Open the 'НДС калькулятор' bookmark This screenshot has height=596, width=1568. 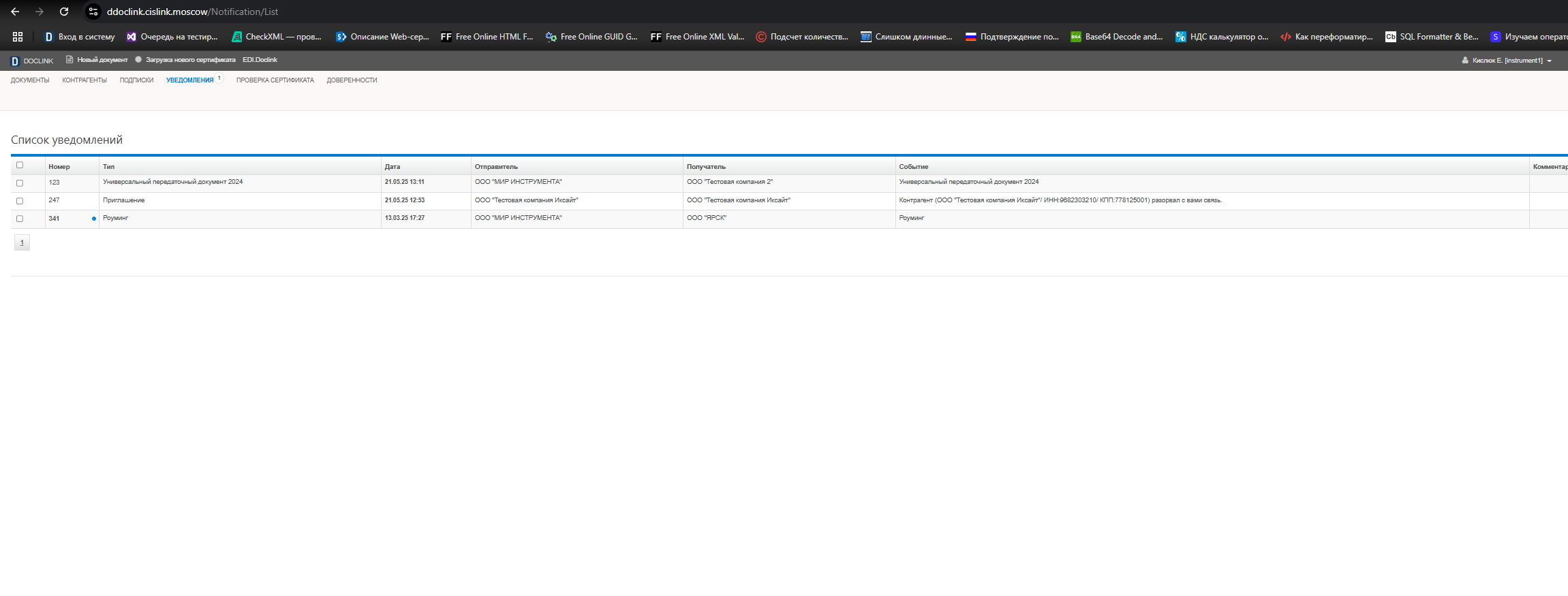[1222, 37]
